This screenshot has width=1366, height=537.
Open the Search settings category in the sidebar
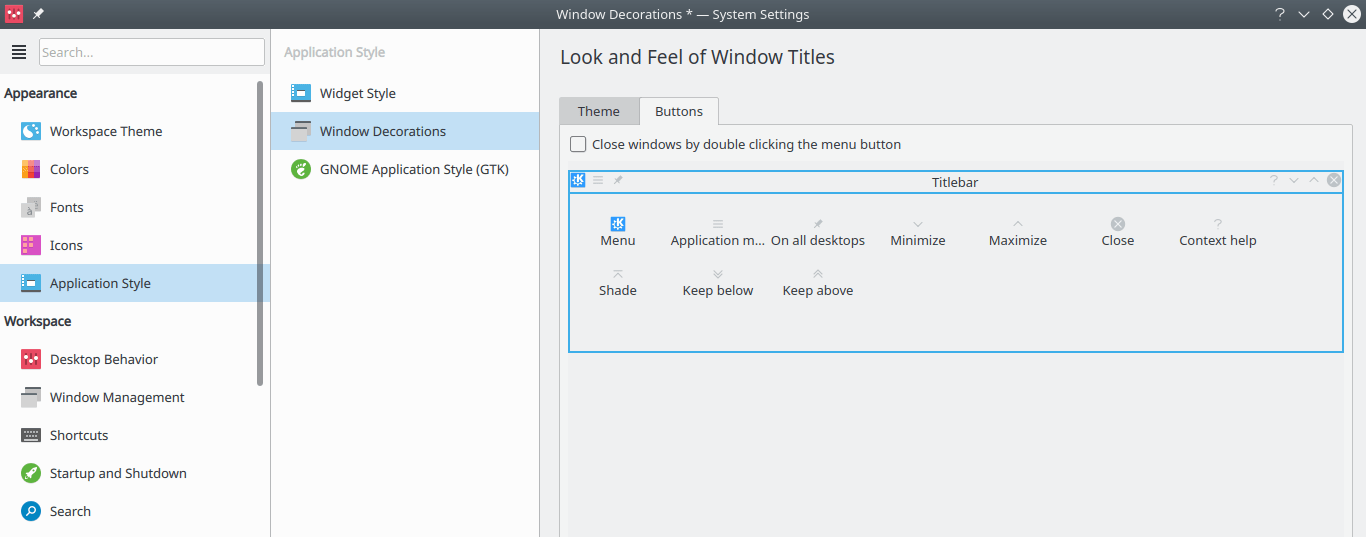pyautogui.click(x=134, y=511)
